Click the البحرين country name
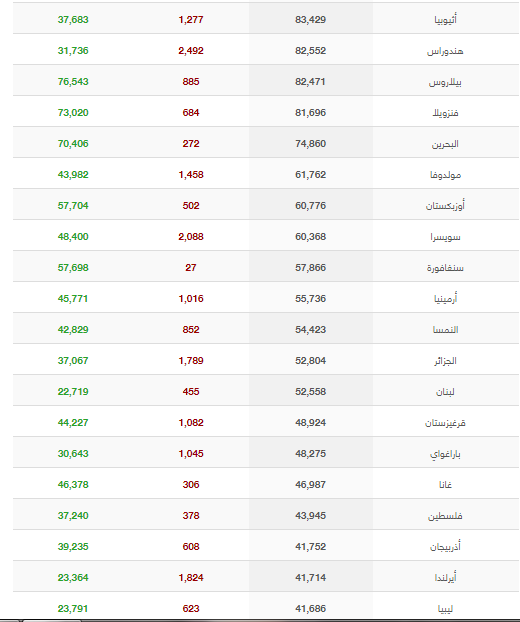This screenshot has height=622, width=520. click(x=445, y=144)
